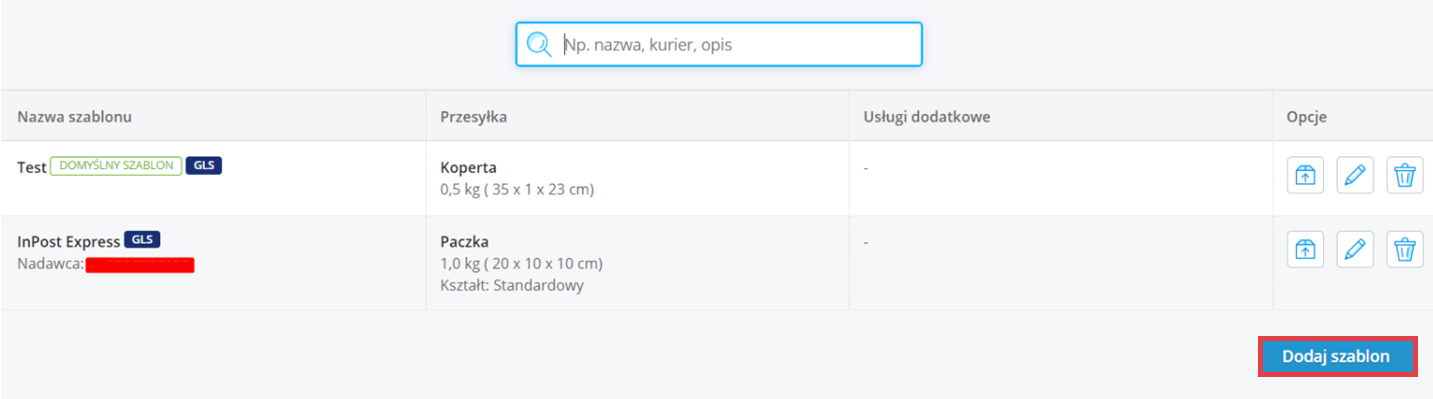Select the Usługi dodatkowe column header

(x=927, y=117)
